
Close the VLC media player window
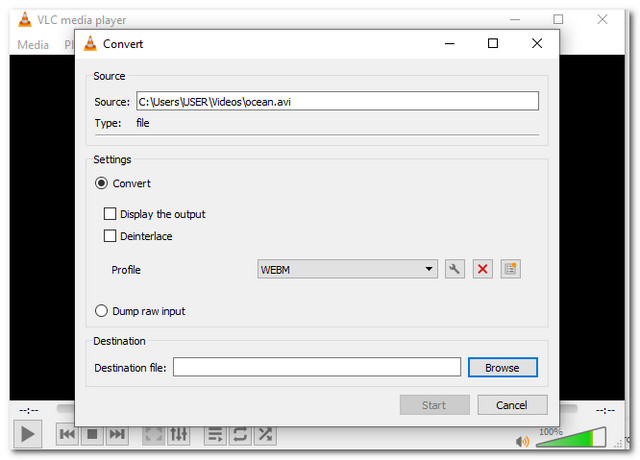pyautogui.click(x=602, y=19)
